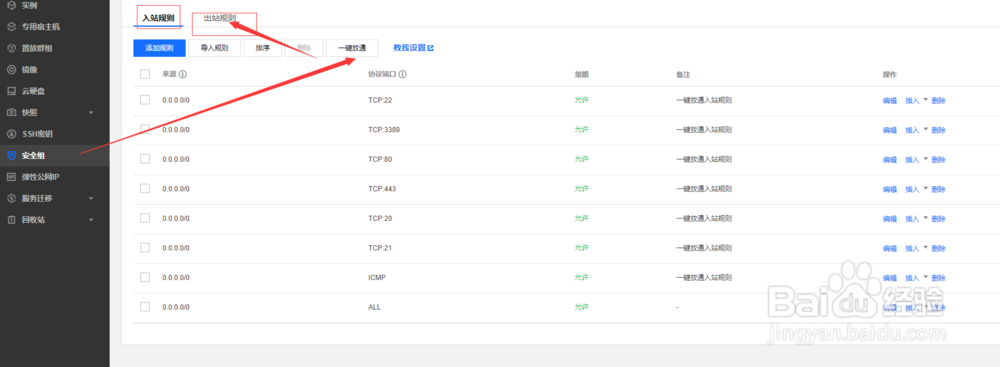The width and height of the screenshot is (1000, 367).
Task: Check the TCP:21 rule checkbox
Action: coord(145,247)
